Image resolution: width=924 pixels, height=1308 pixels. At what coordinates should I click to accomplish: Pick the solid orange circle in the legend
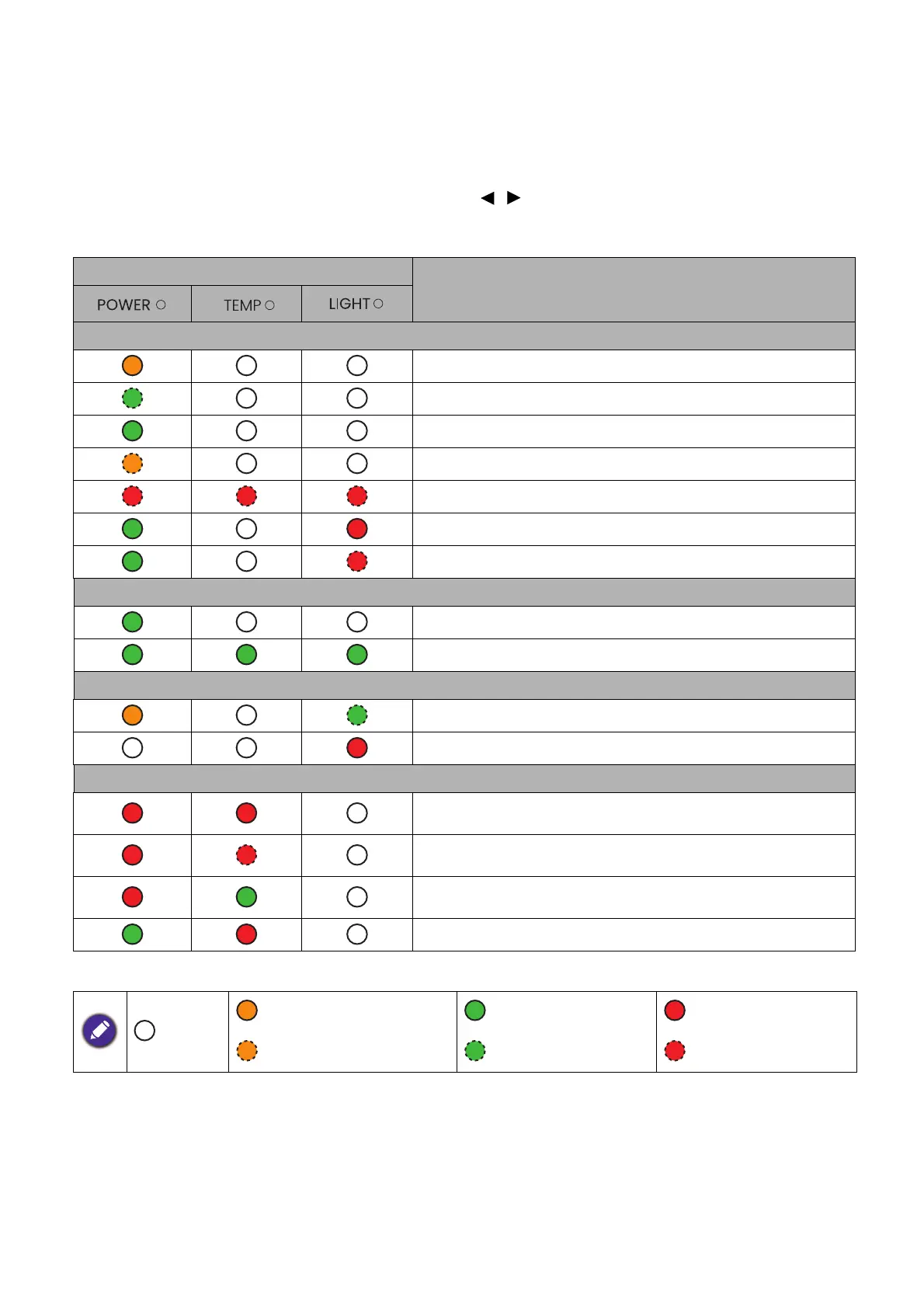247,1011
